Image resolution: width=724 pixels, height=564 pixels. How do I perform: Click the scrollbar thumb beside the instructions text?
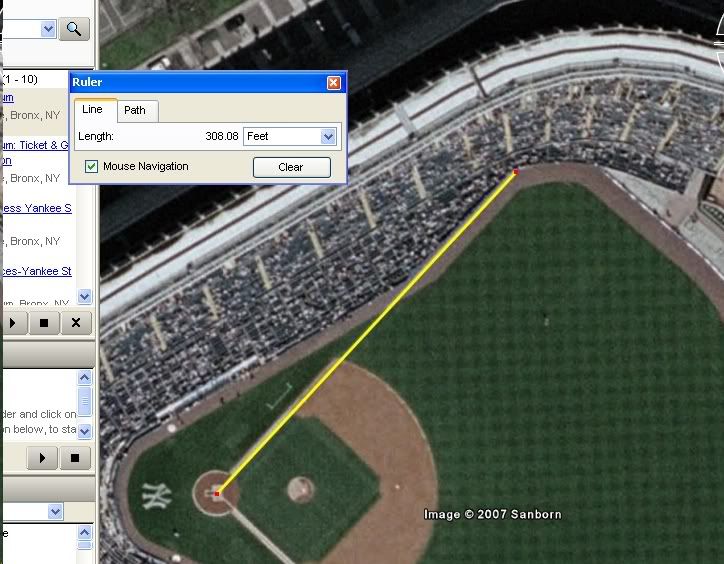point(84,401)
